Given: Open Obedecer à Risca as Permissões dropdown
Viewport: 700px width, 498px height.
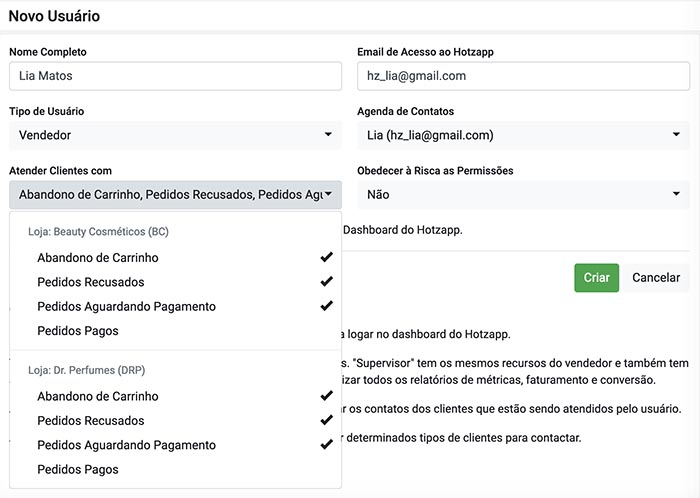Looking at the screenshot, I should pyautogui.click(x=523, y=195).
